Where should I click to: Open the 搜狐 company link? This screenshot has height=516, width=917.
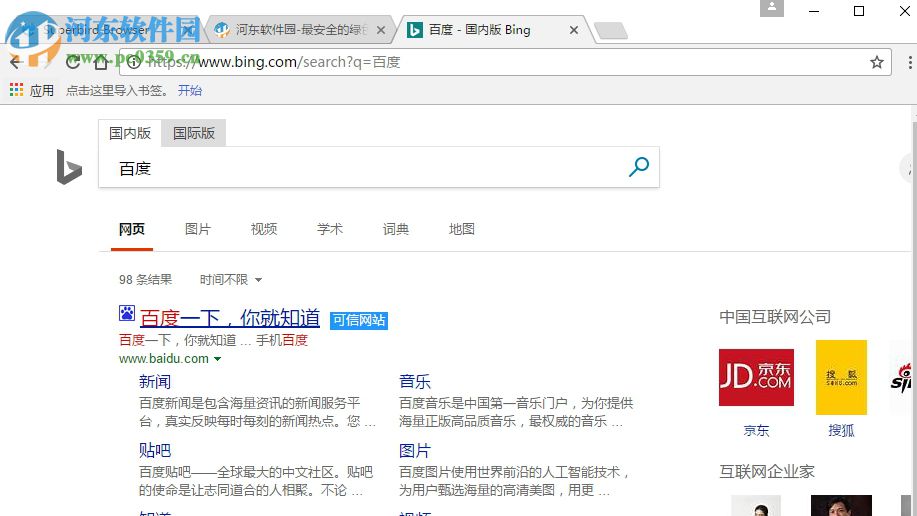pyautogui.click(x=841, y=431)
